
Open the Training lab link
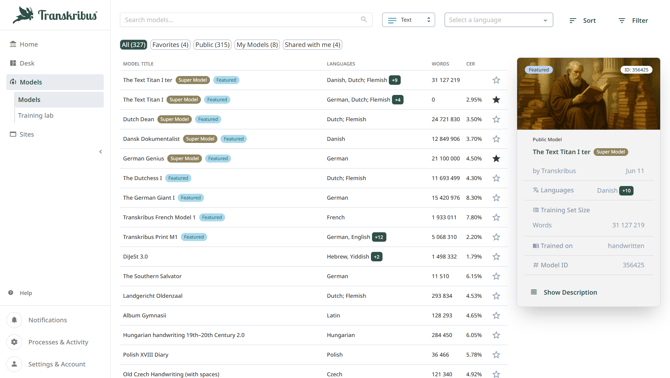tap(35, 115)
